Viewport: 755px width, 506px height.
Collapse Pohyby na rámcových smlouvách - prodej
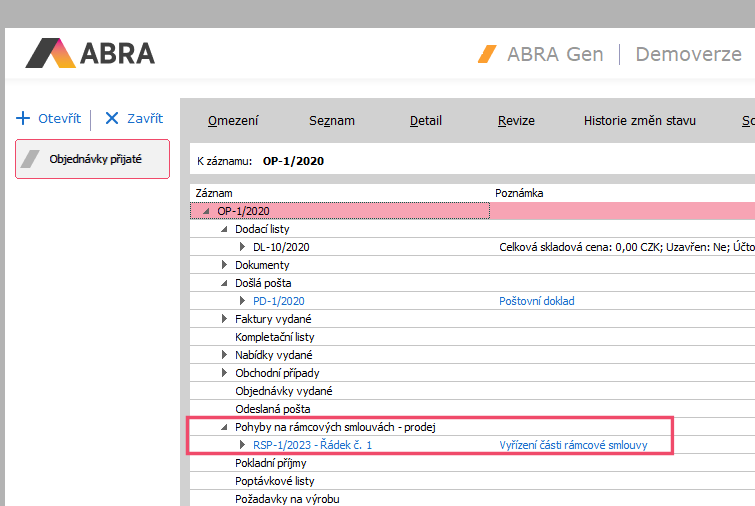click(x=224, y=427)
